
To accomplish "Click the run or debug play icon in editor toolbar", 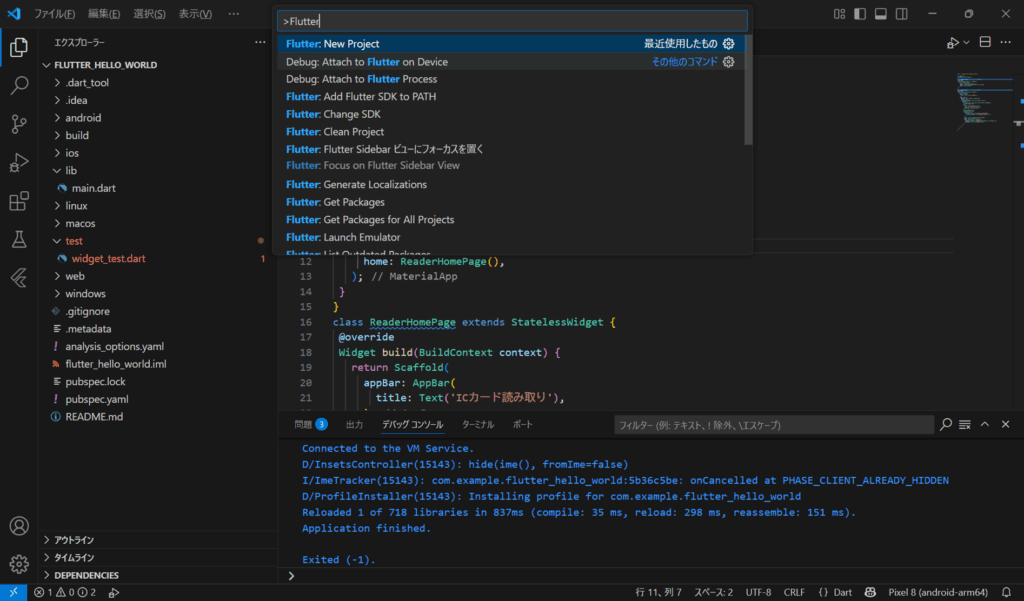I will point(953,42).
